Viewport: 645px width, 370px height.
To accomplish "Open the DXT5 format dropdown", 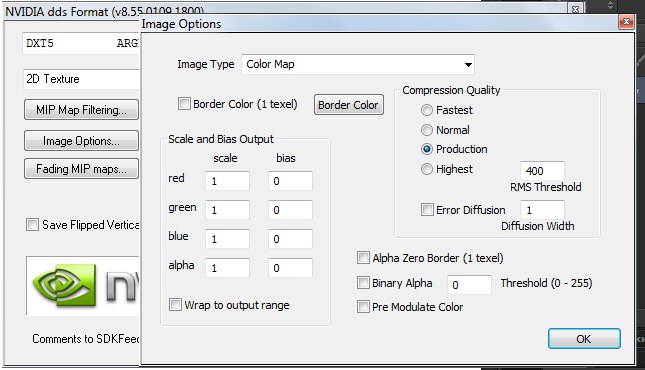I will [x=81, y=43].
